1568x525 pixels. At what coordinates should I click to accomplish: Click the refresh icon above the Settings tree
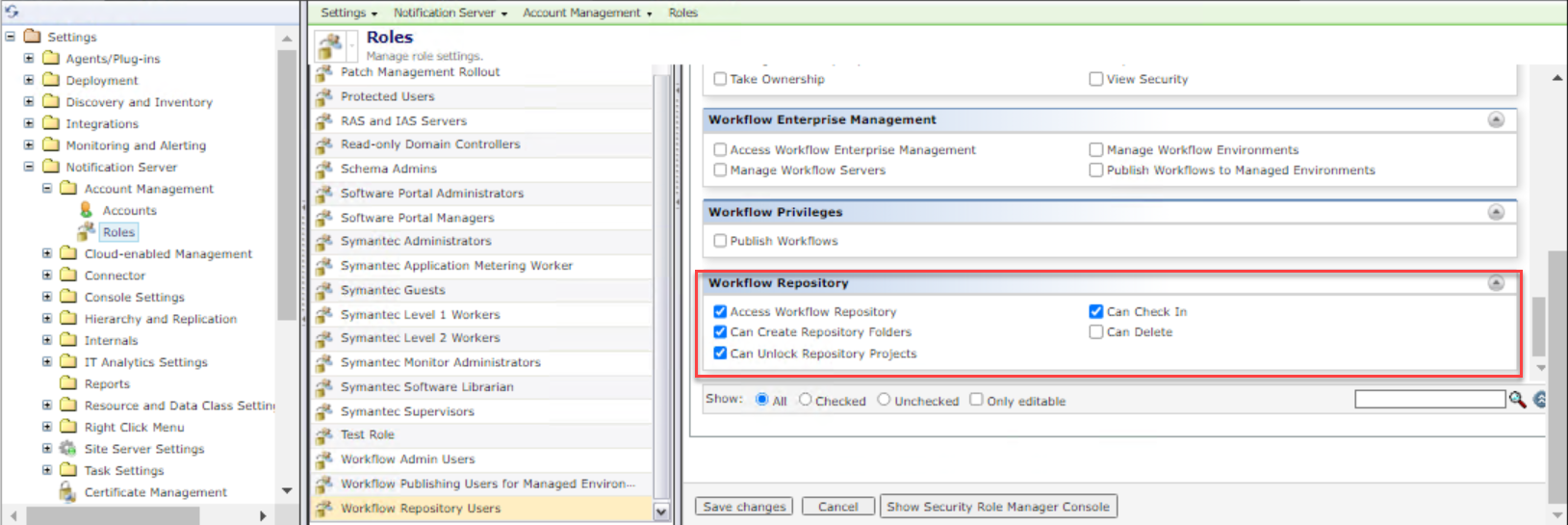[12, 12]
